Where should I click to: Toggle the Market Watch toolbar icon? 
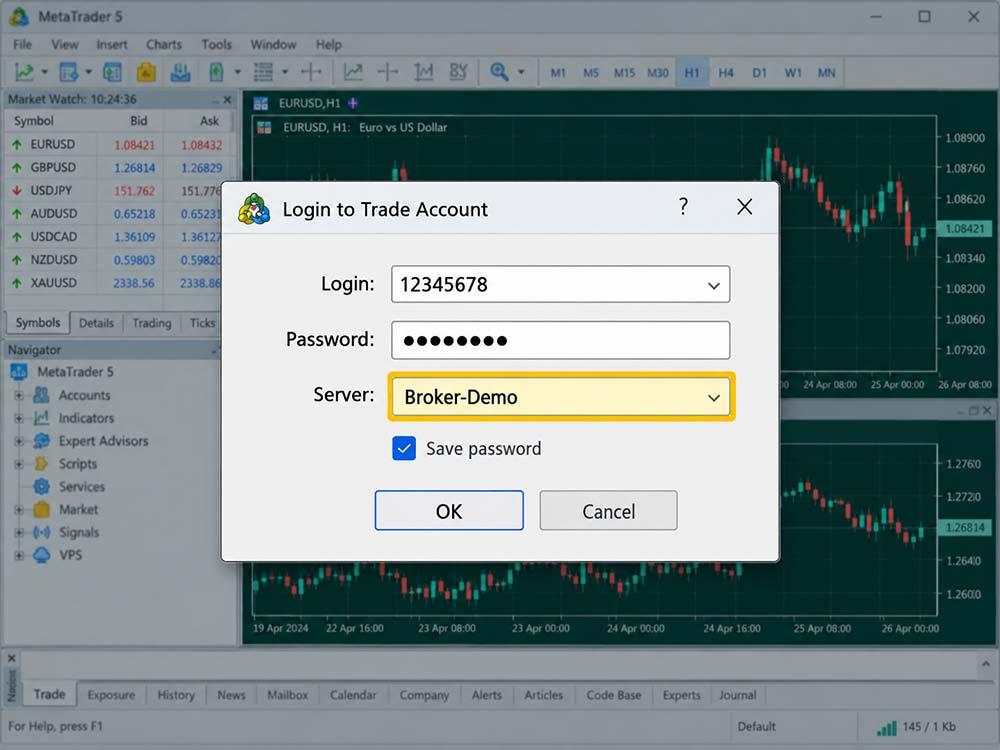[112, 72]
